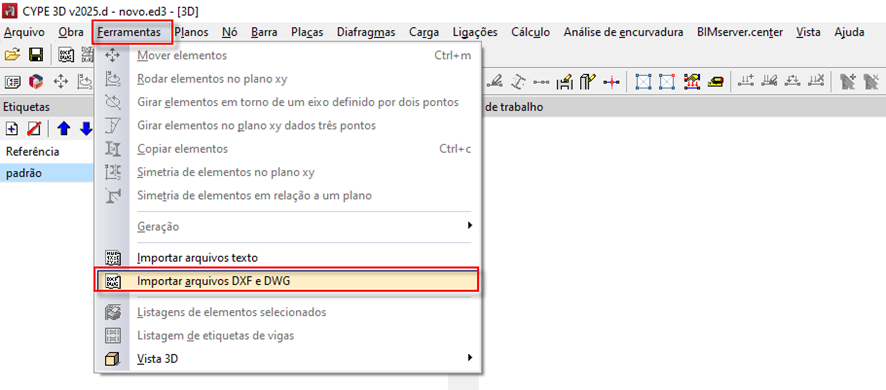The width and height of the screenshot is (886, 390).
Task: Open the BIMserver.center menu
Action: click(x=740, y=32)
